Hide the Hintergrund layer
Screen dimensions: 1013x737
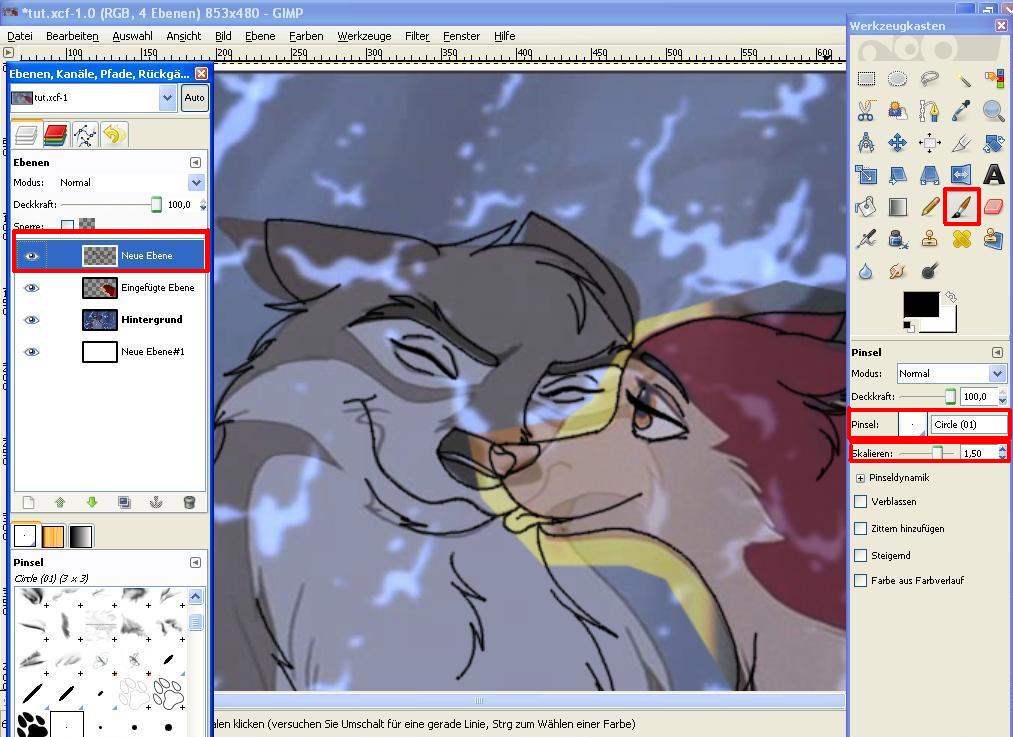31,320
